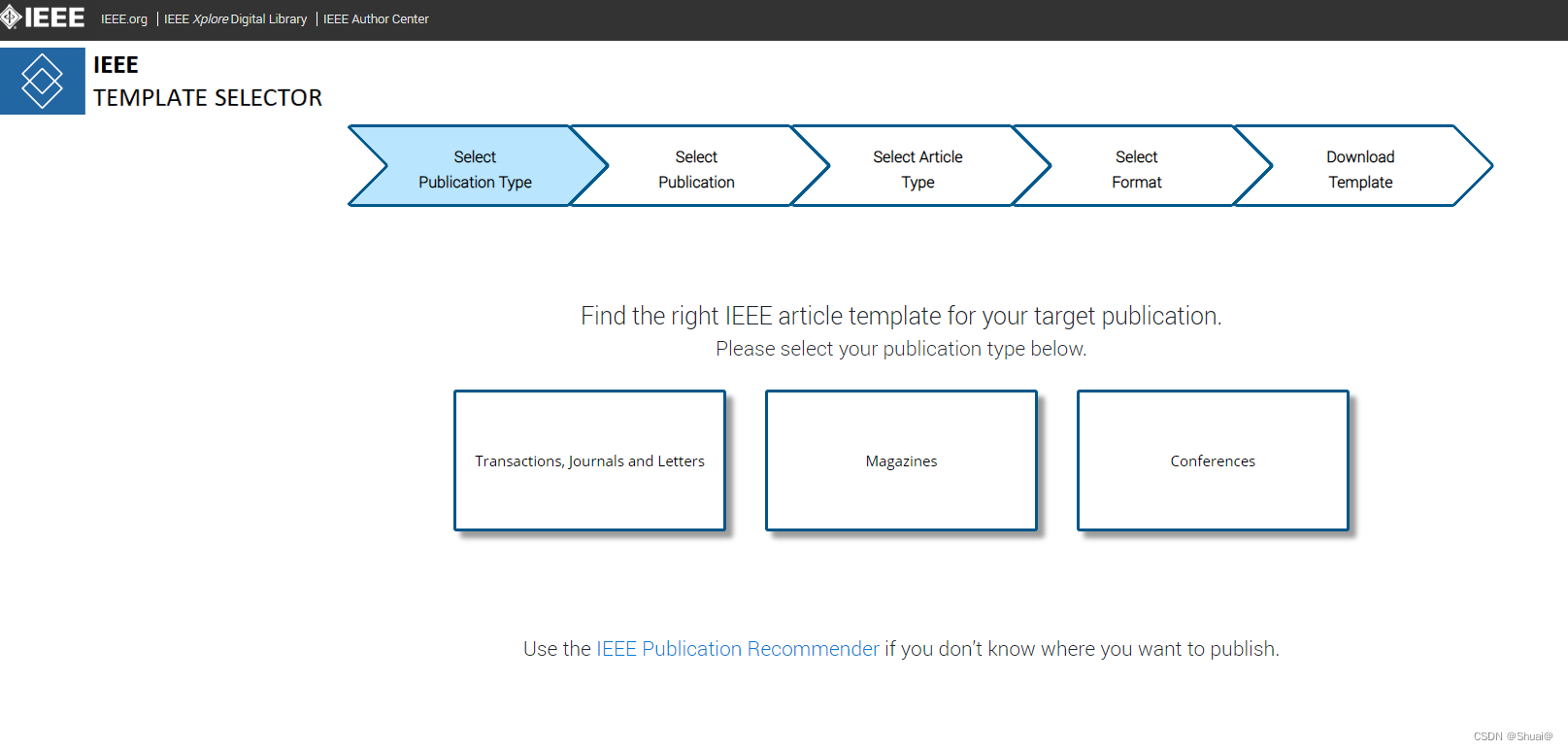Open IEEE Xplore Digital Library link
This screenshot has width=1568, height=750.
235,18
